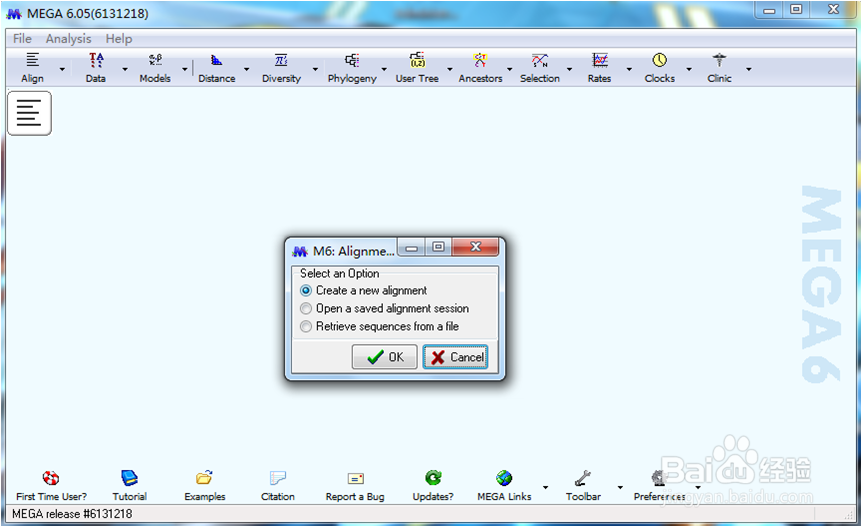Check for Updates? icon

pyautogui.click(x=433, y=478)
